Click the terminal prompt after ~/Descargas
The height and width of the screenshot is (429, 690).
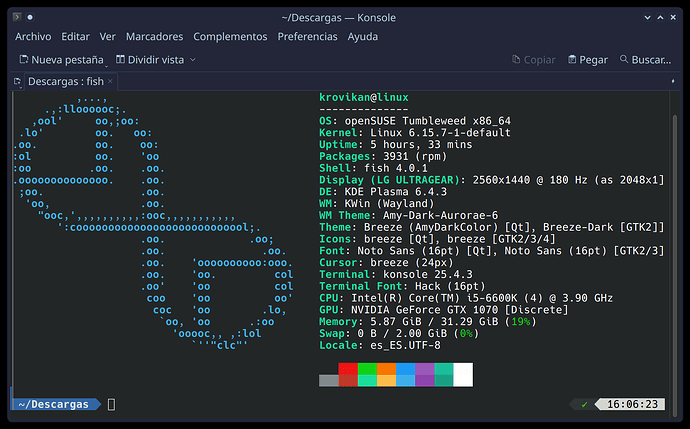(x=112, y=404)
